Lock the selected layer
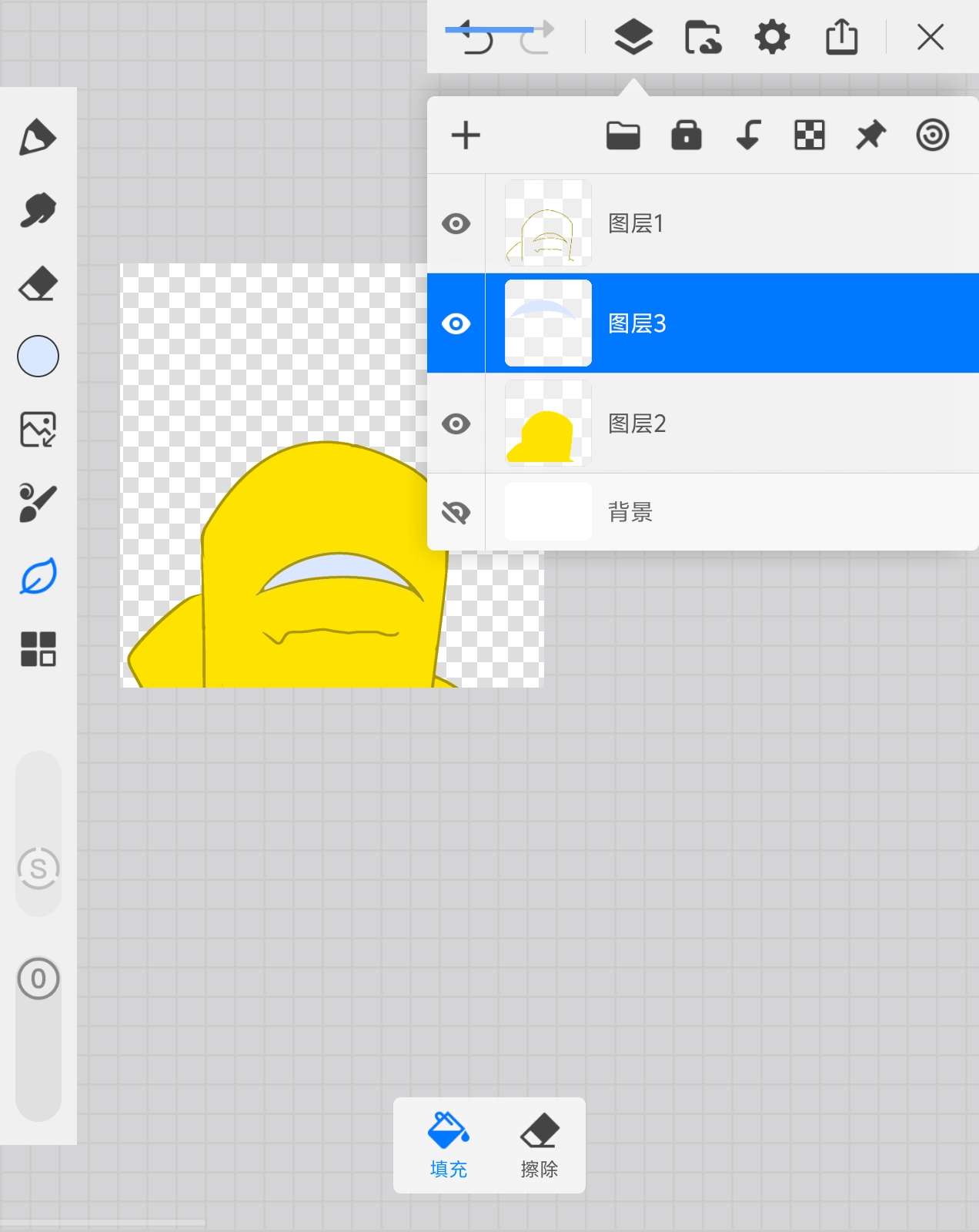Image resolution: width=979 pixels, height=1232 pixels. tap(687, 136)
